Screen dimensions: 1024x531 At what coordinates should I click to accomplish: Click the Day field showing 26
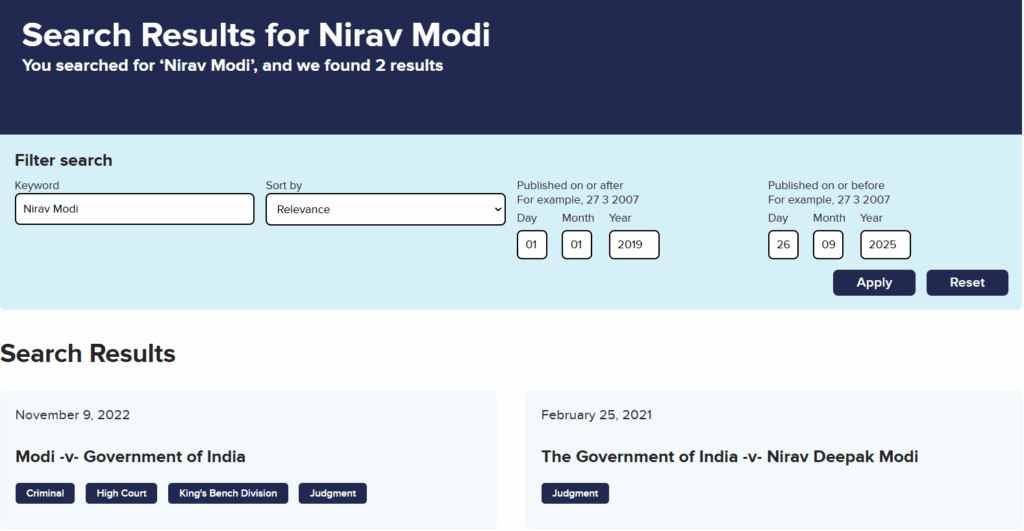(782, 245)
